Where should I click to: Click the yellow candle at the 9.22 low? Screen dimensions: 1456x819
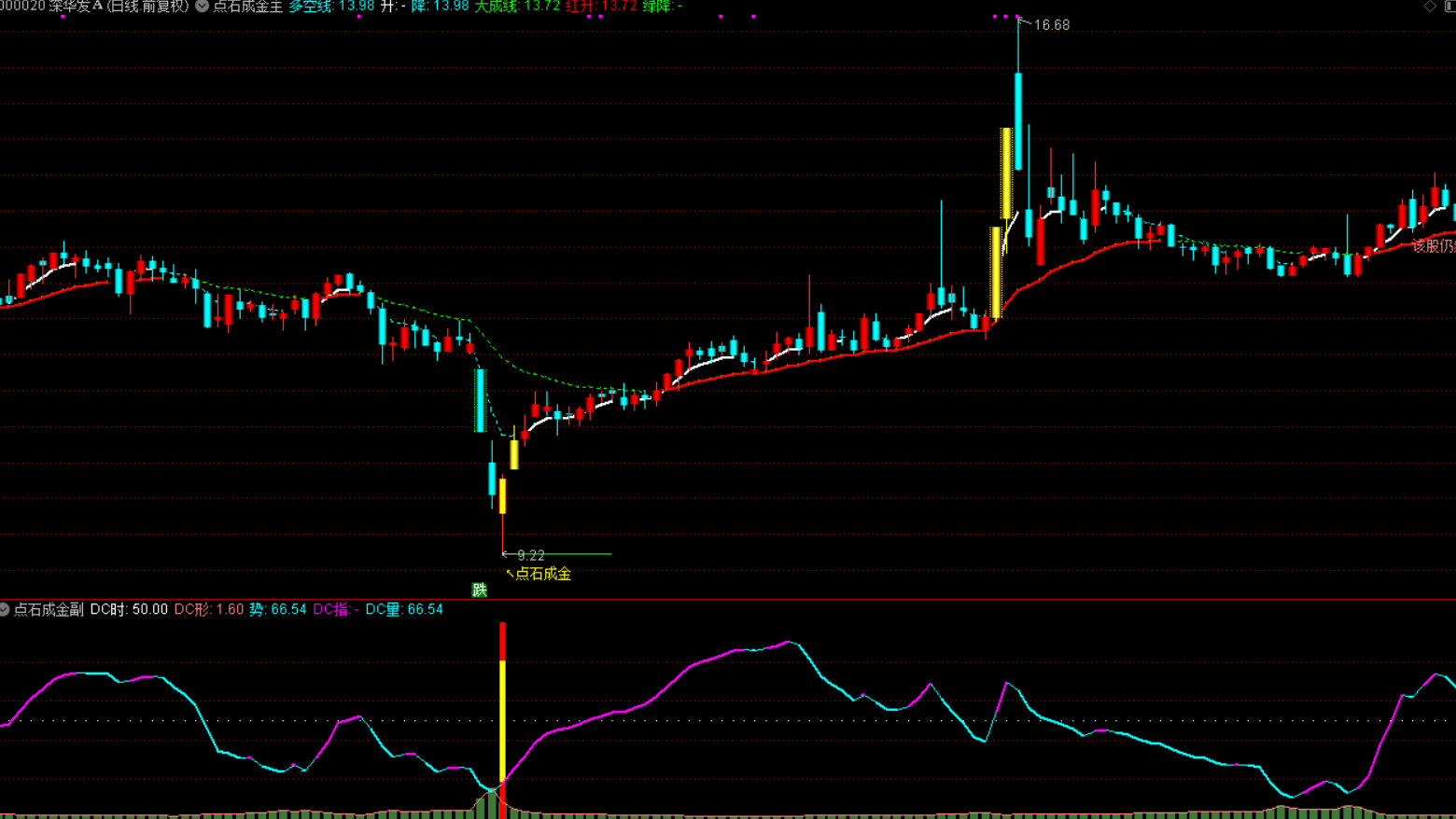pyautogui.click(x=502, y=496)
